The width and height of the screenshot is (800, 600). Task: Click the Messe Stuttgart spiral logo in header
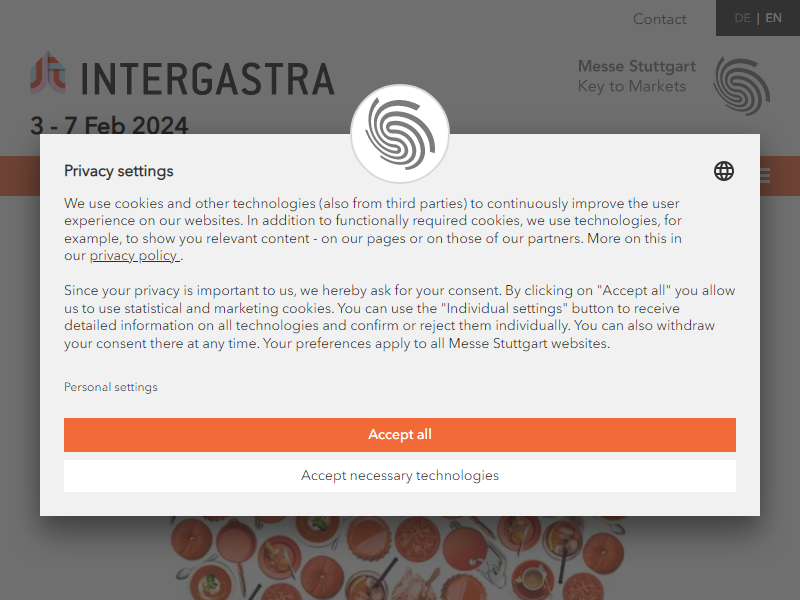coord(742,86)
